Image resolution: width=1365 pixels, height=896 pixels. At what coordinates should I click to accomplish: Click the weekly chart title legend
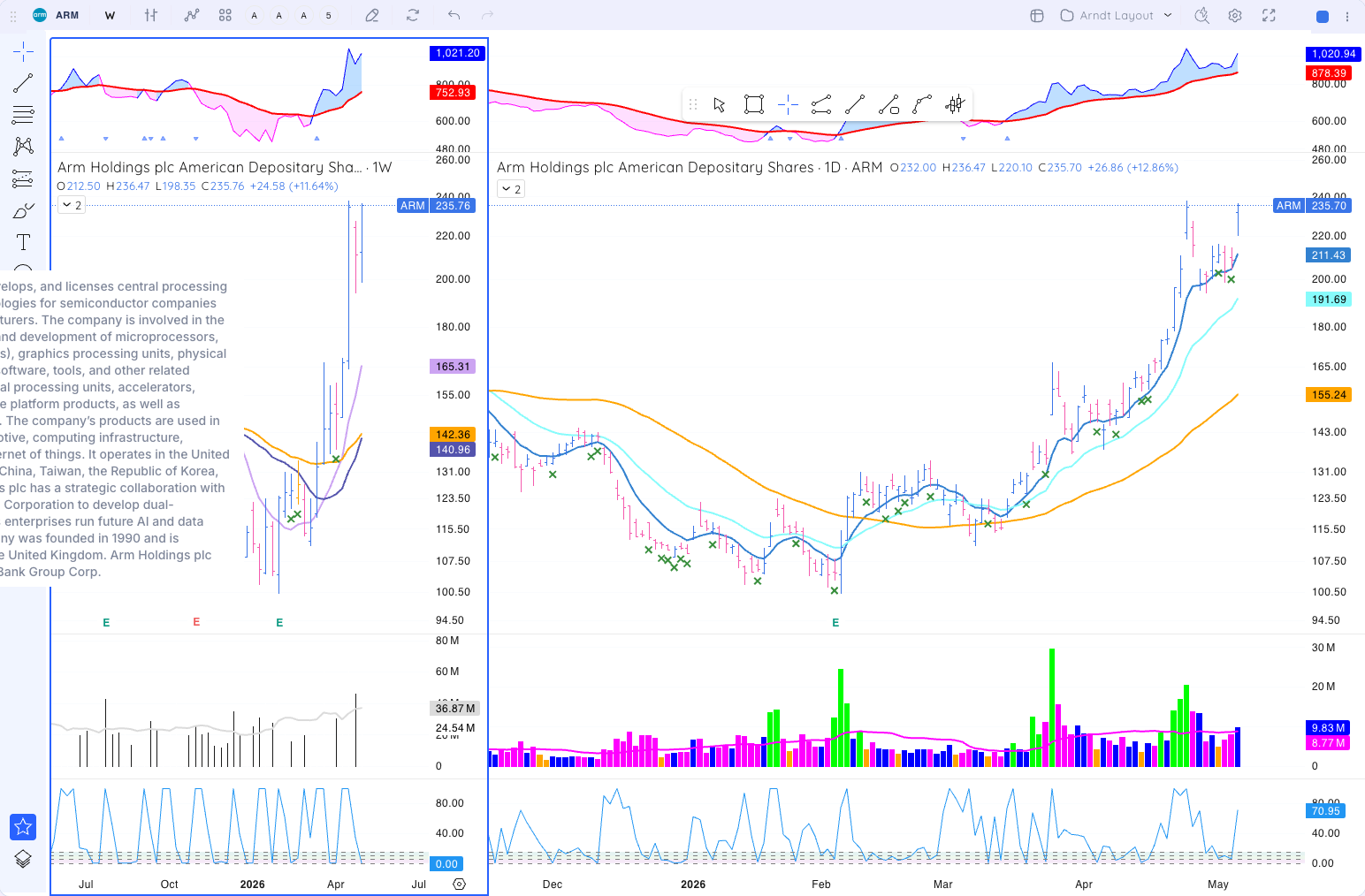225,167
